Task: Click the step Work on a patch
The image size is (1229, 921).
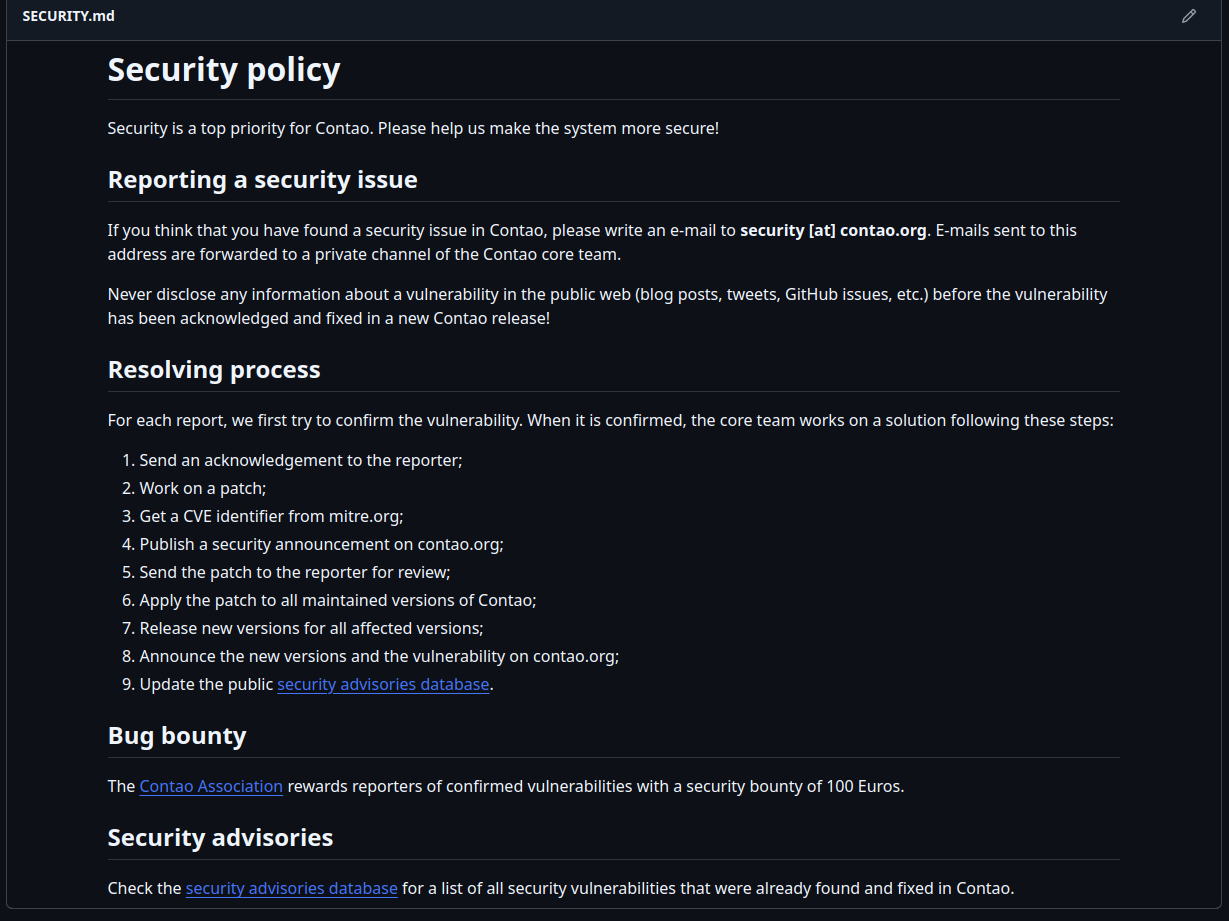Action: pyautogui.click(x=202, y=488)
